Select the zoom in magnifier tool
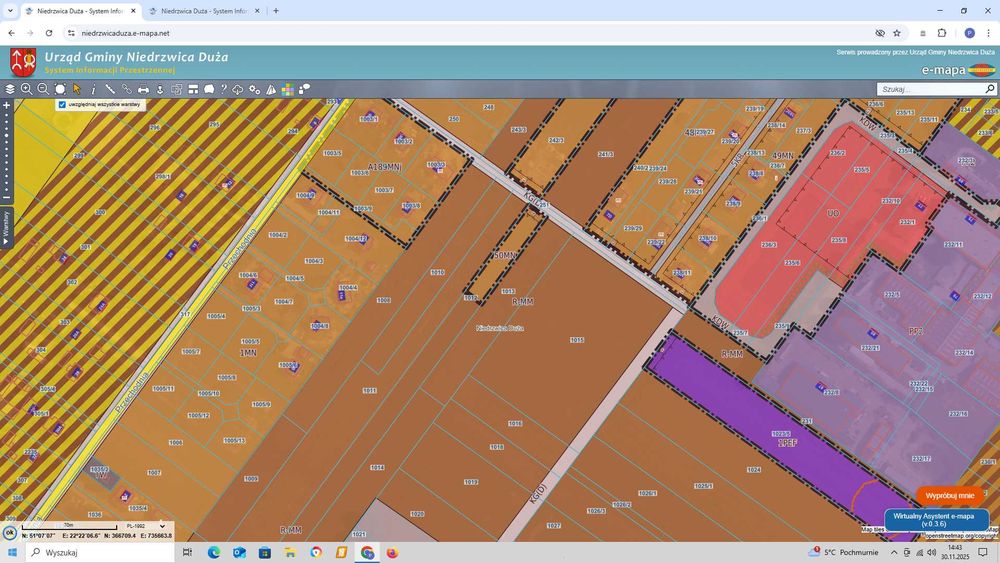This screenshot has width=1000, height=563. [x=26, y=89]
